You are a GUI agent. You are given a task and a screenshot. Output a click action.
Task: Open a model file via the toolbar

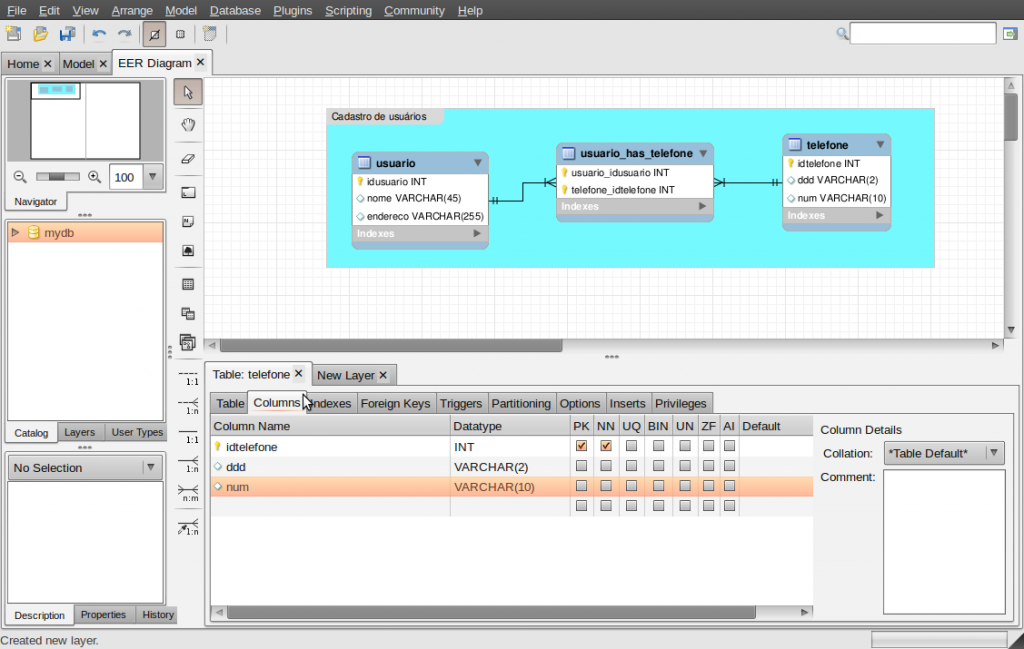[x=40, y=33]
